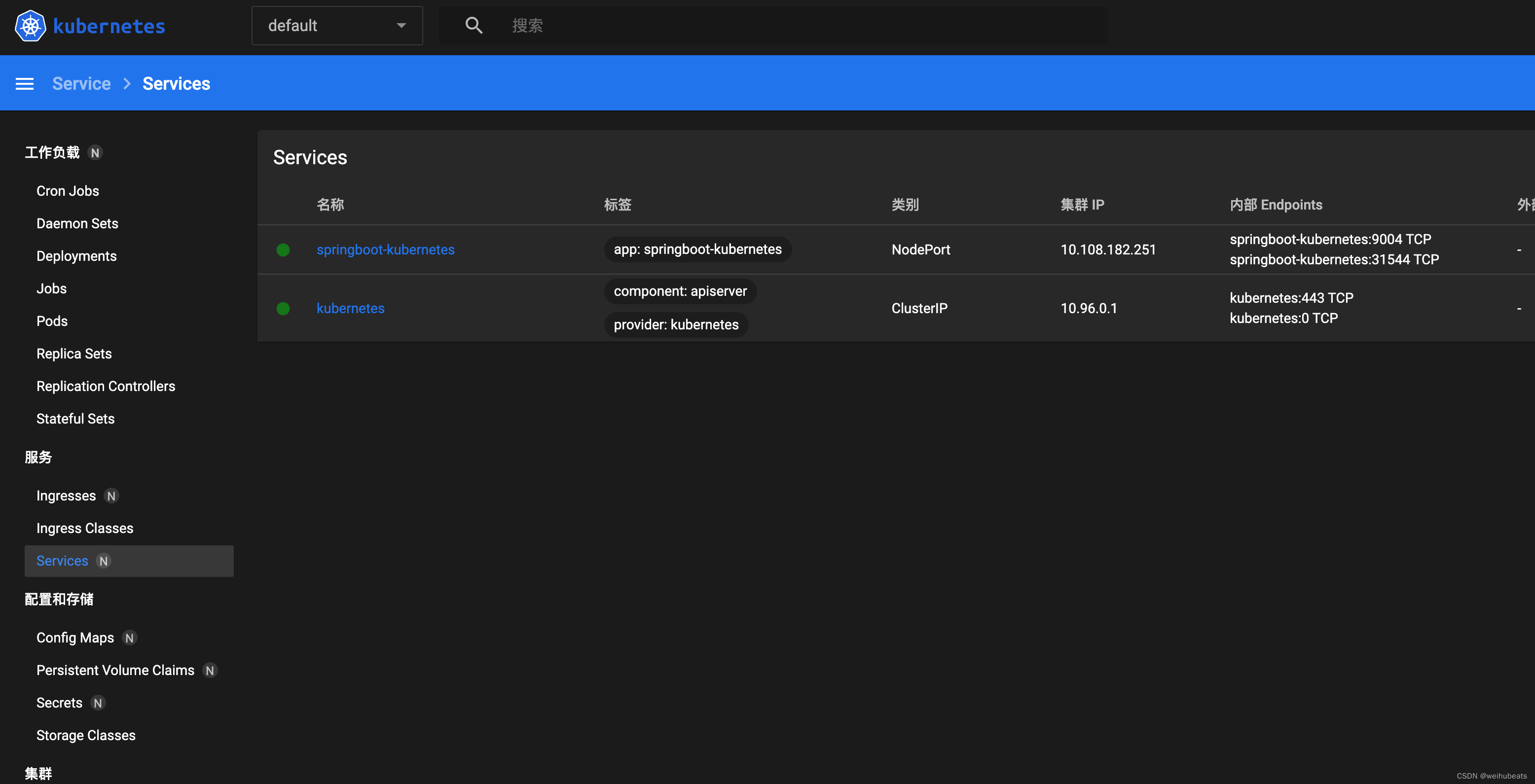
Task: Open the default namespace dropdown
Action: tap(337, 26)
